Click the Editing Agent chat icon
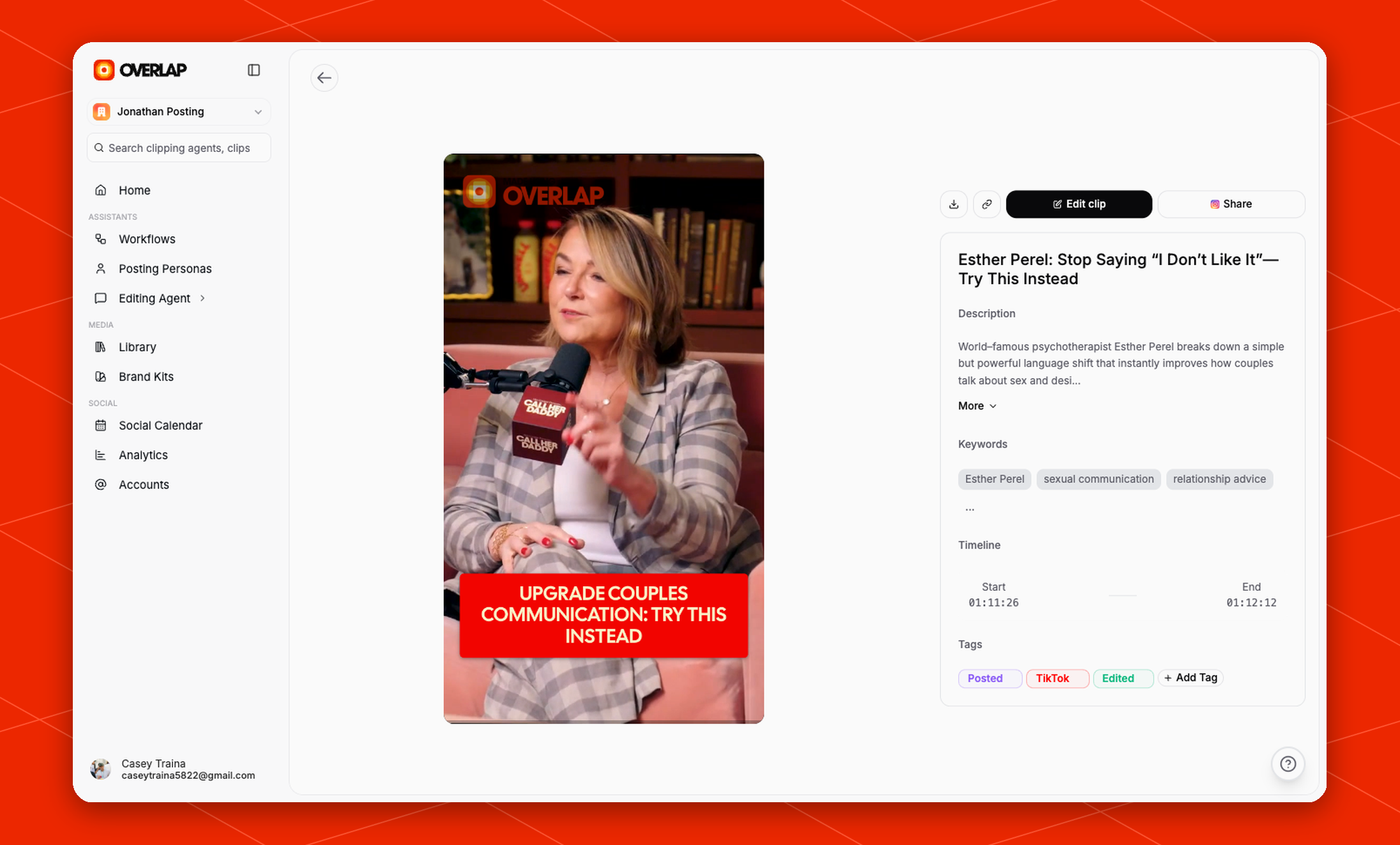 101,298
